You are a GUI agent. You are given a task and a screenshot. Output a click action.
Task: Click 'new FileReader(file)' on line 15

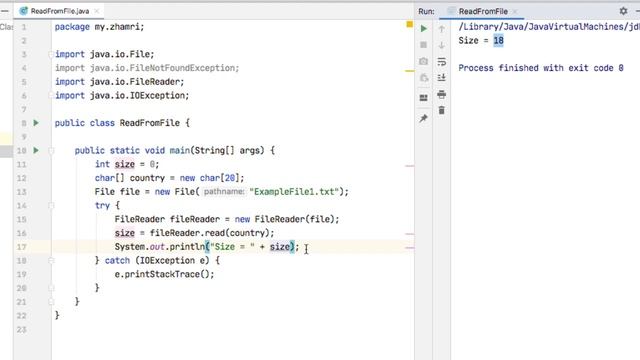(x=284, y=219)
